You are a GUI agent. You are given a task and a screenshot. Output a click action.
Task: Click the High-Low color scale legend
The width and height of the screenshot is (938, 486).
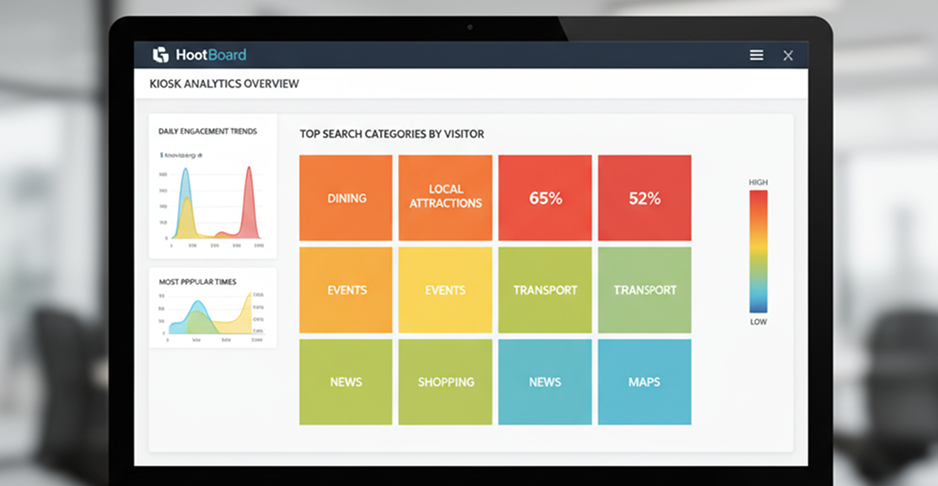tap(758, 252)
